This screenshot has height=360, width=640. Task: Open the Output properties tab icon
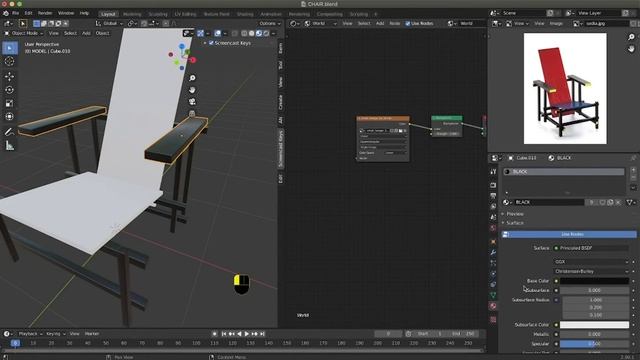point(493,196)
